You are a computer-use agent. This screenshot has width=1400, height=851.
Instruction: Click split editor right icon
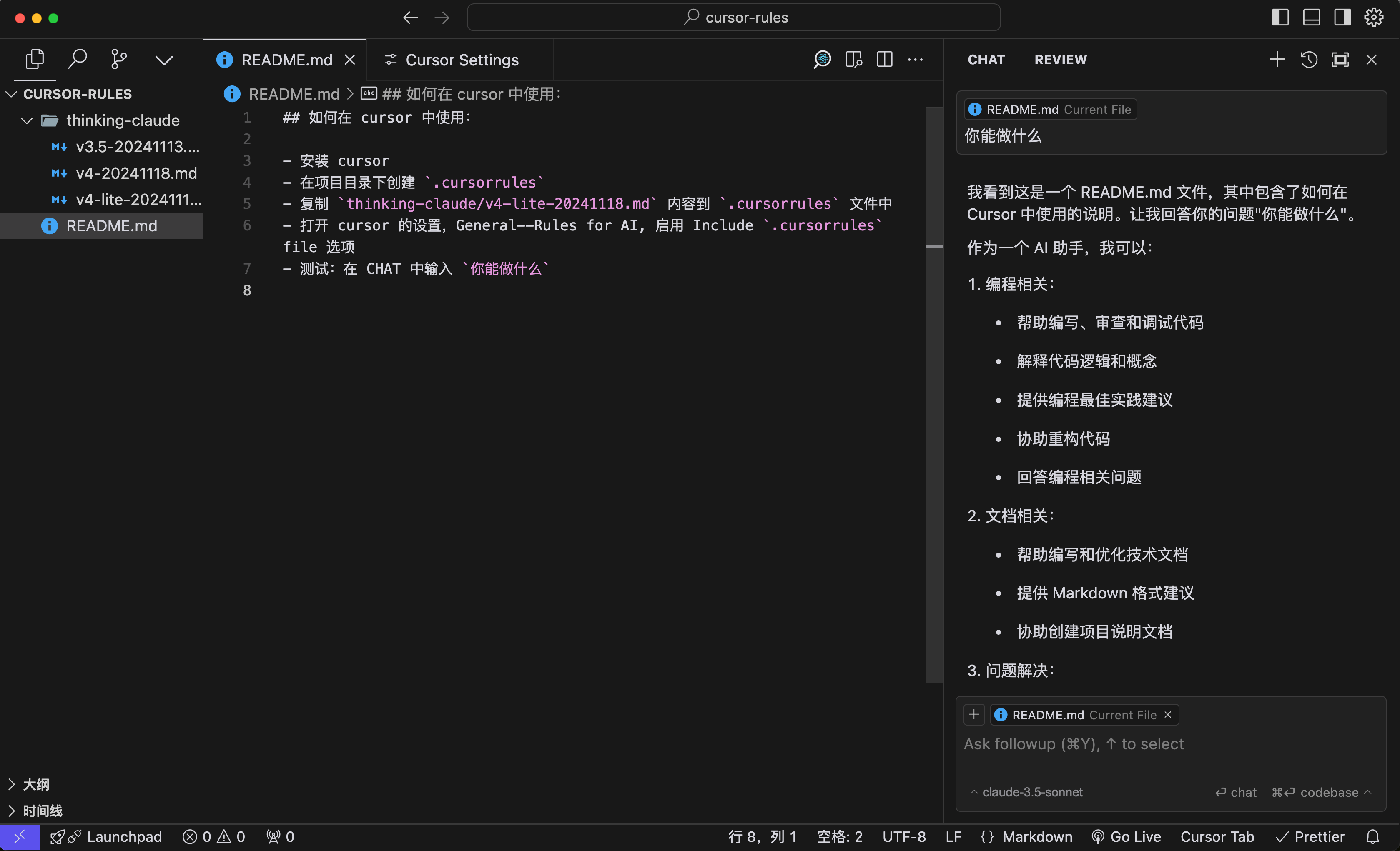[884, 60]
